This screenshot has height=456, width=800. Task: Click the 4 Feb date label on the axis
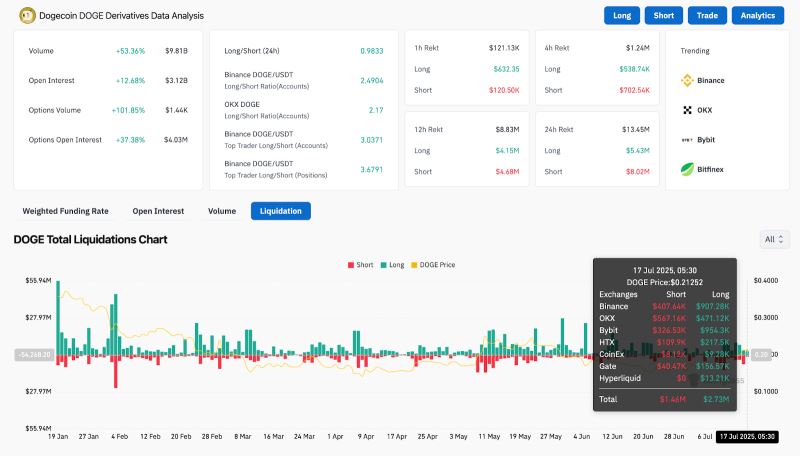pos(120,437)
